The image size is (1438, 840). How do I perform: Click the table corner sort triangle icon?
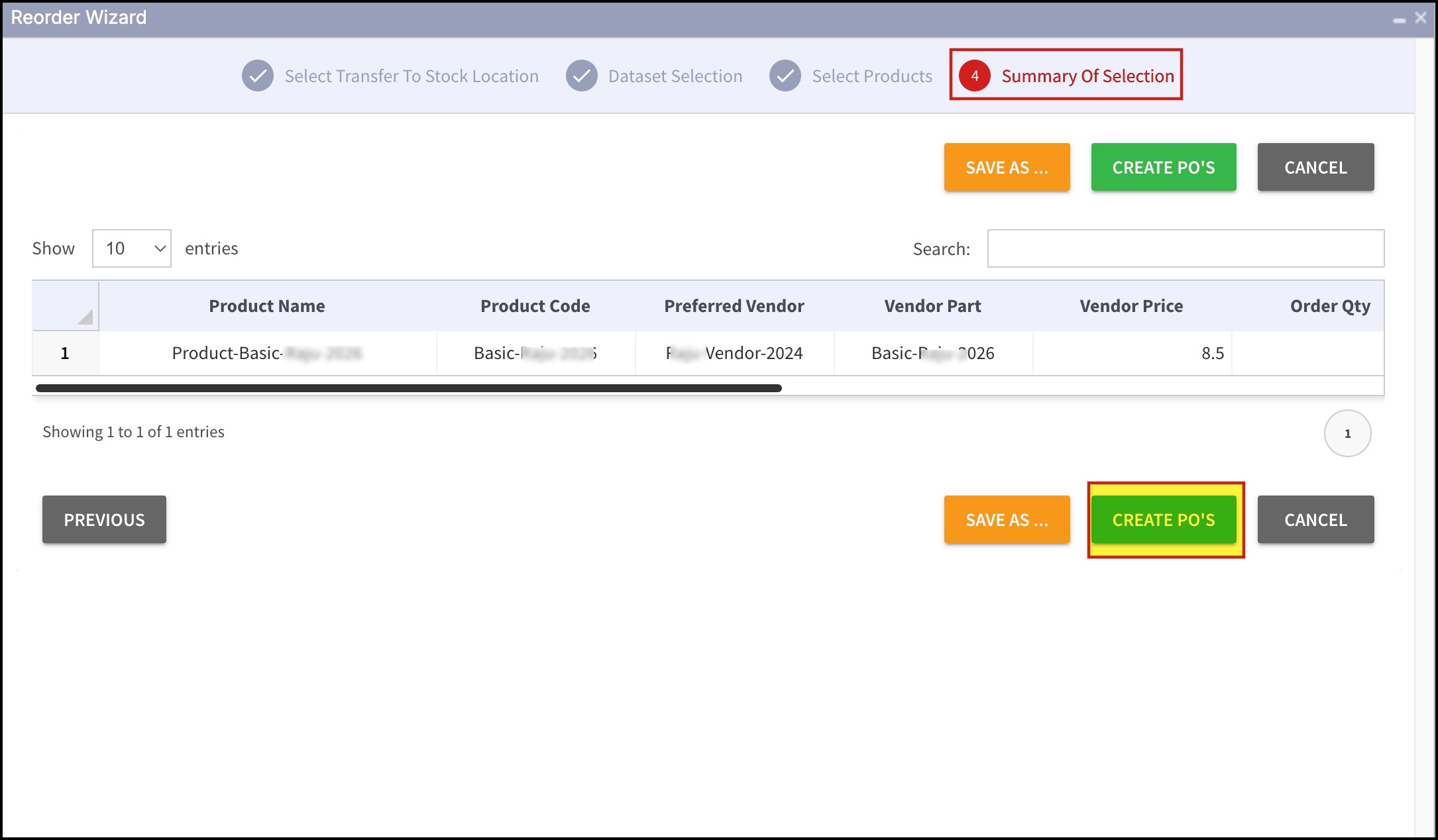tap(84, 317)
